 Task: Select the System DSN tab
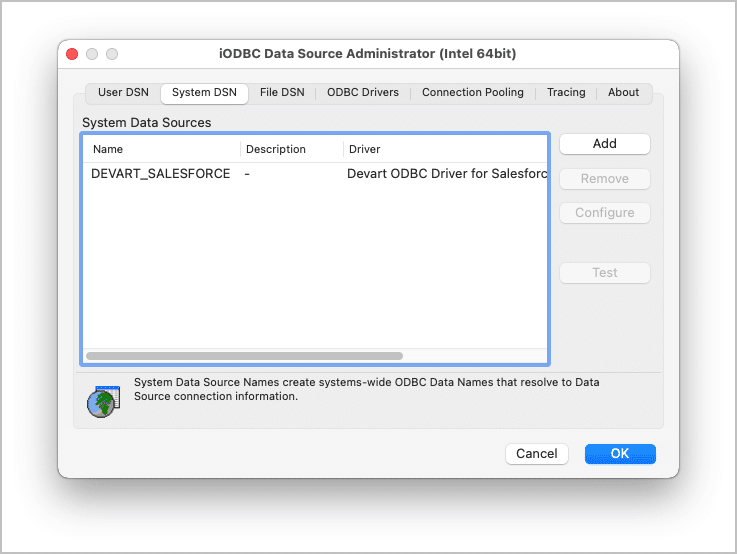pyautogui.click(x=204, y=93)
